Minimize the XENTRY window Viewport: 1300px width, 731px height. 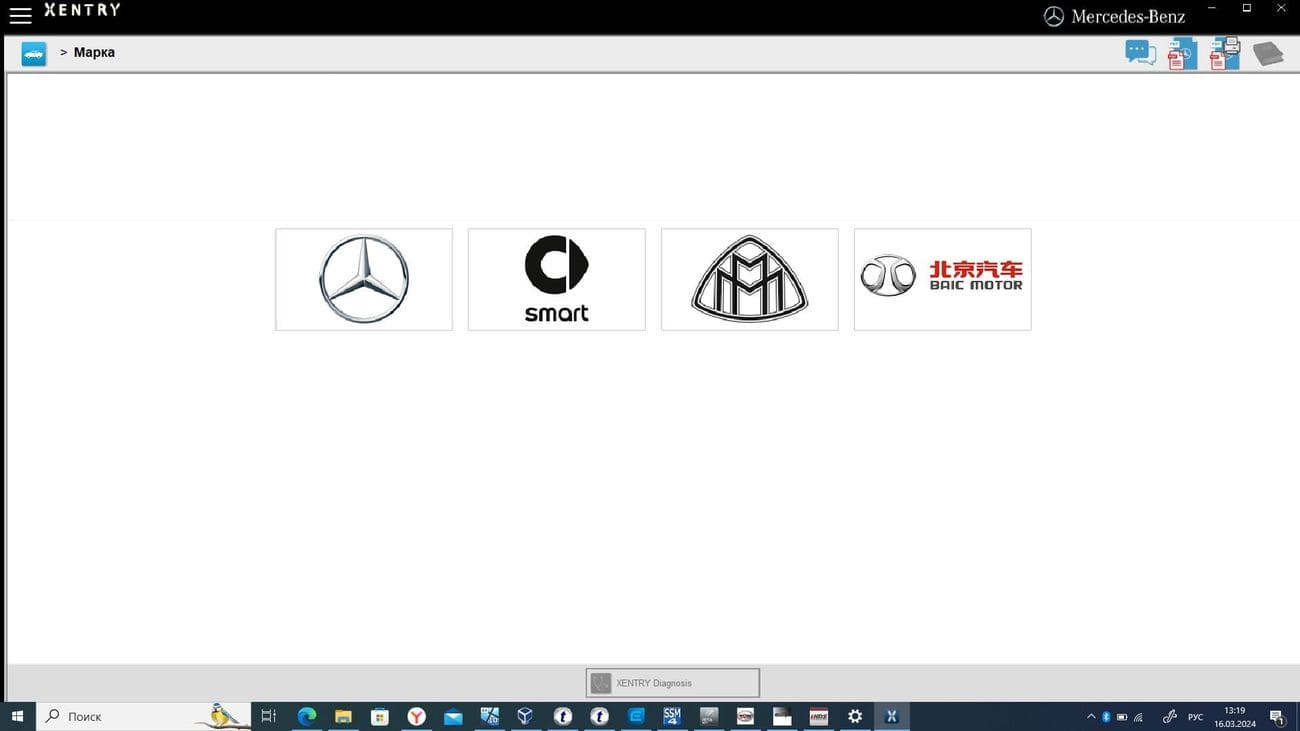[1212, 8]
